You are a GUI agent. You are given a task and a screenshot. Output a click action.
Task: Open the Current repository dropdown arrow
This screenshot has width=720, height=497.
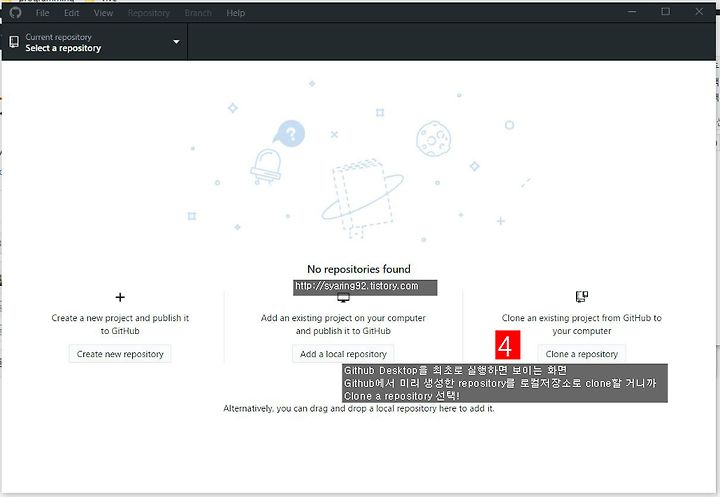[x=176, y=42]
